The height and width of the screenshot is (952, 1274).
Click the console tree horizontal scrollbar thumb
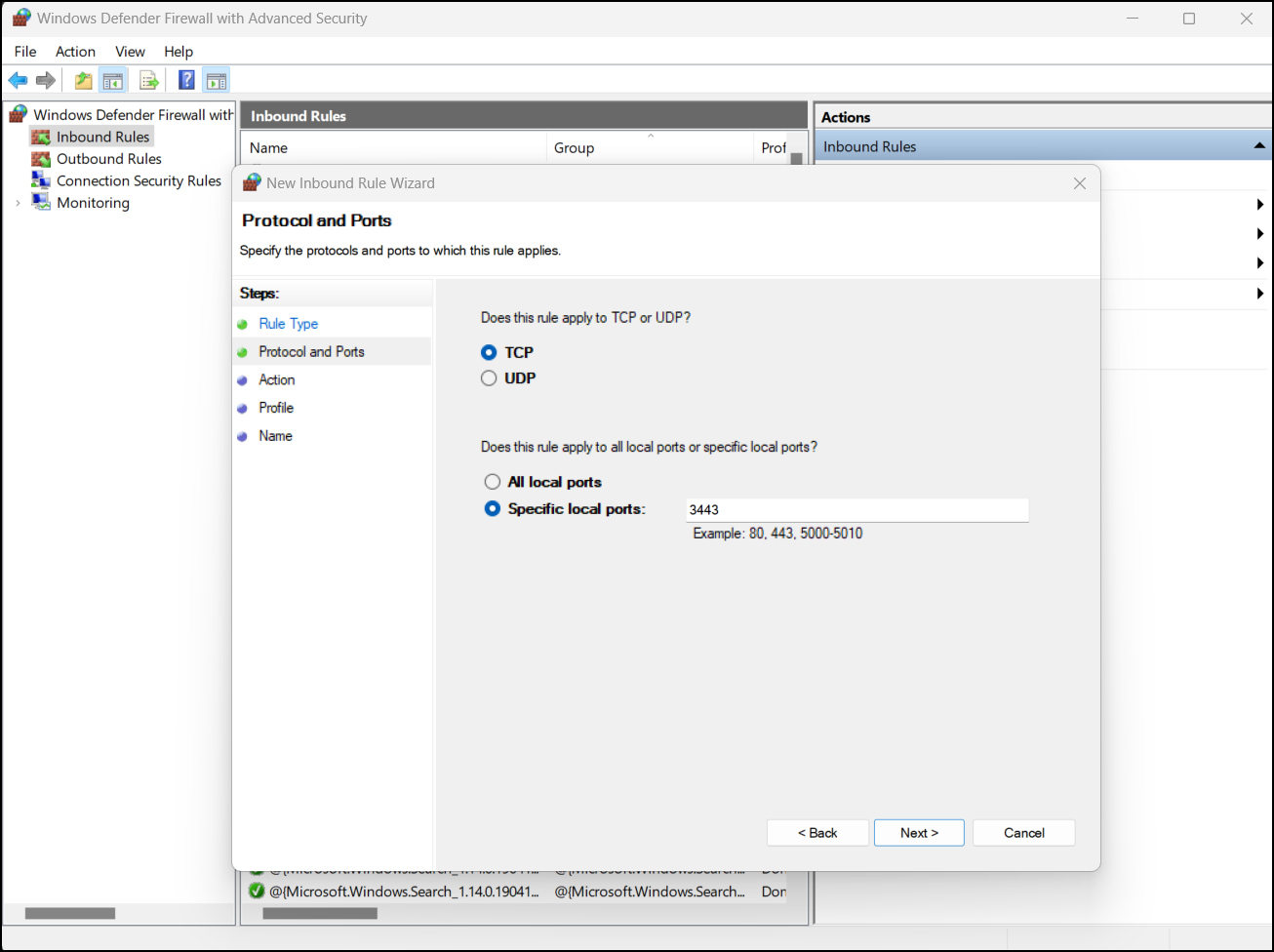pyautogui.click(x=70, y=914)
